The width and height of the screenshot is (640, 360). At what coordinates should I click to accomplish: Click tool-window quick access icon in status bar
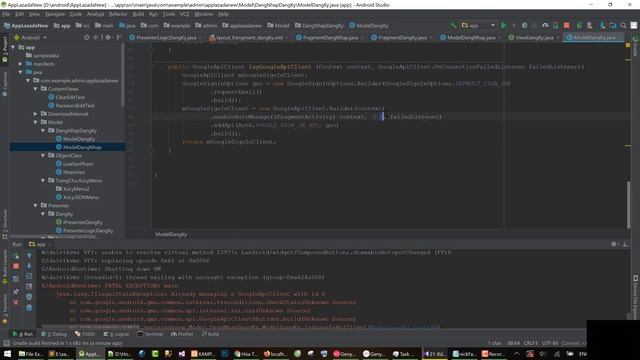coord(6,343)
